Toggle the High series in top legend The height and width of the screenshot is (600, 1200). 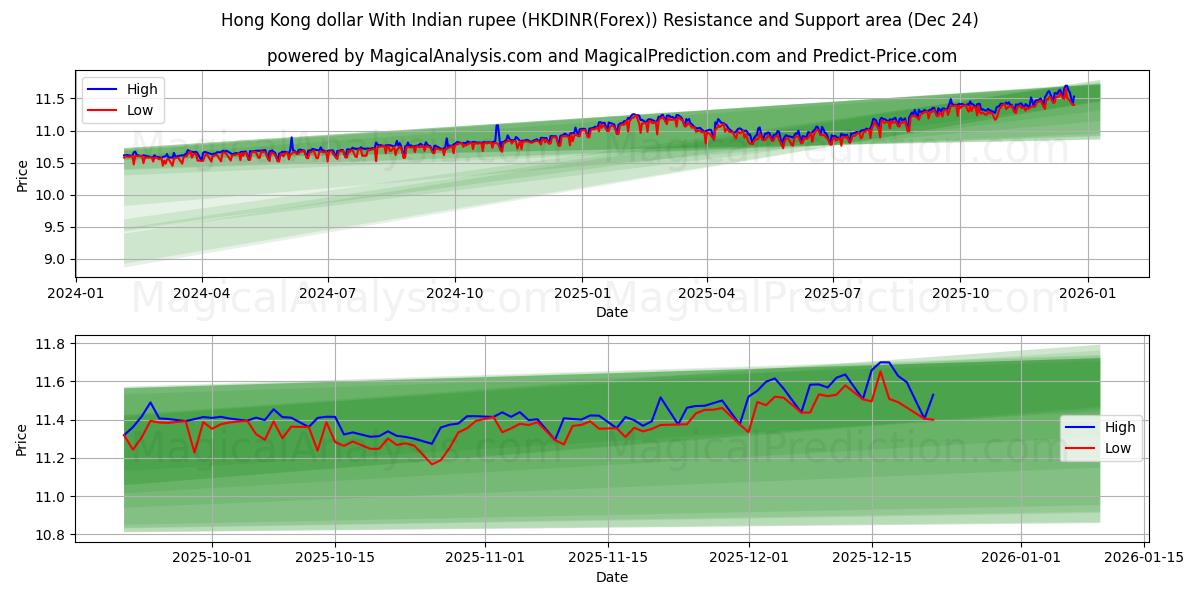coord(143,89)
